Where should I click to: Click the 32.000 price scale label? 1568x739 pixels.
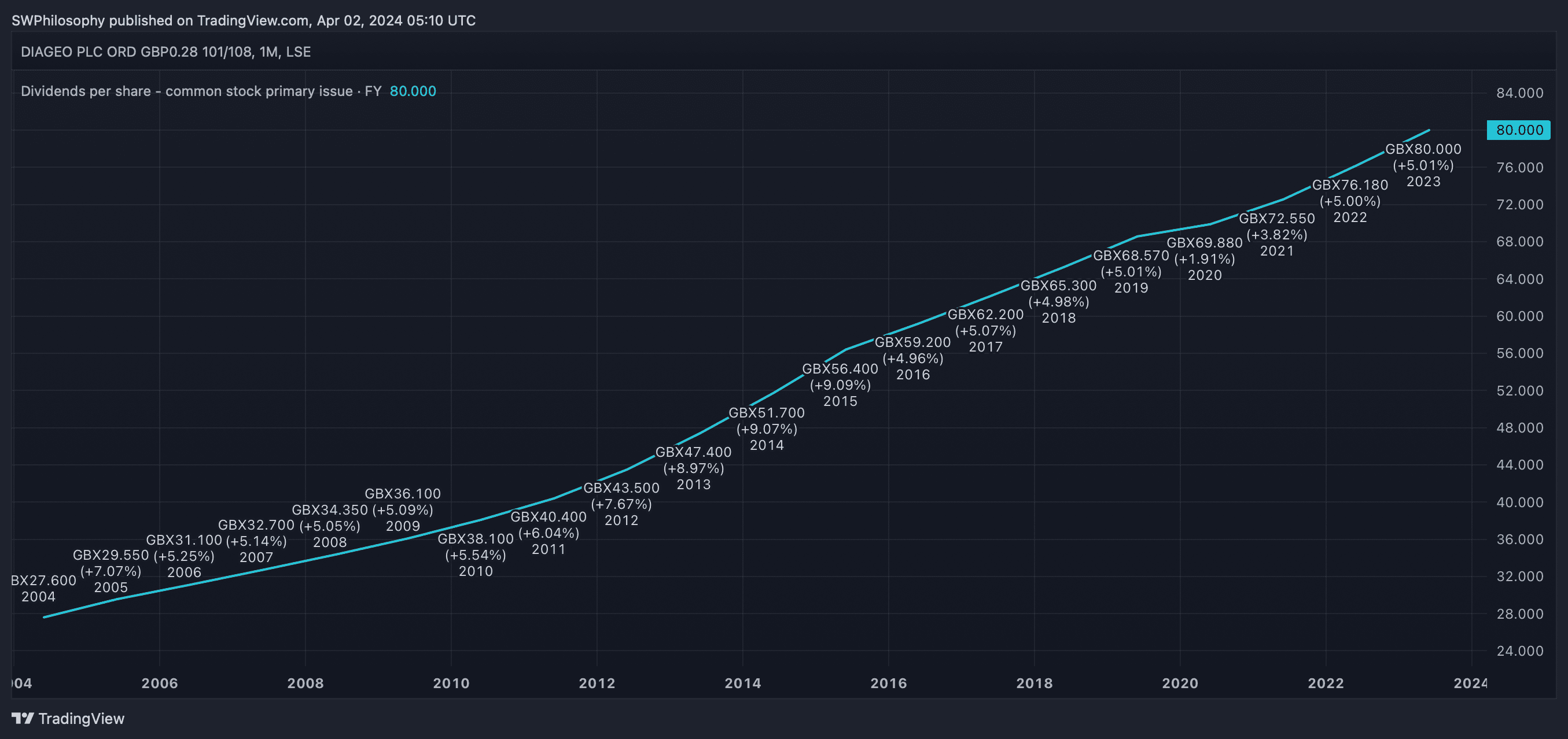pyautogui.click(x=1520, y=577)
